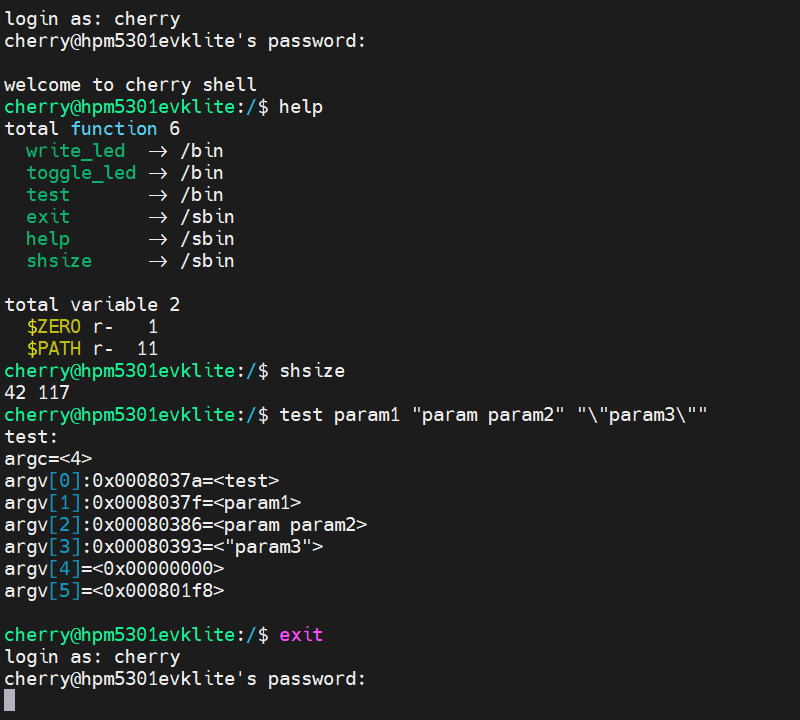Click the typed help command at first prompt

click(301, 107)
